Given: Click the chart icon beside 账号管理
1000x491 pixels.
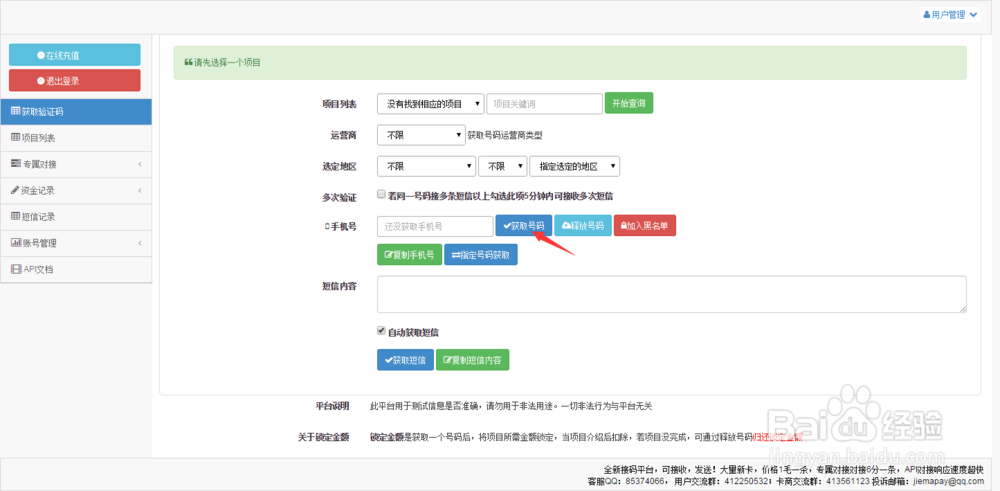Looking at the screenshot, I should [15, 243].
